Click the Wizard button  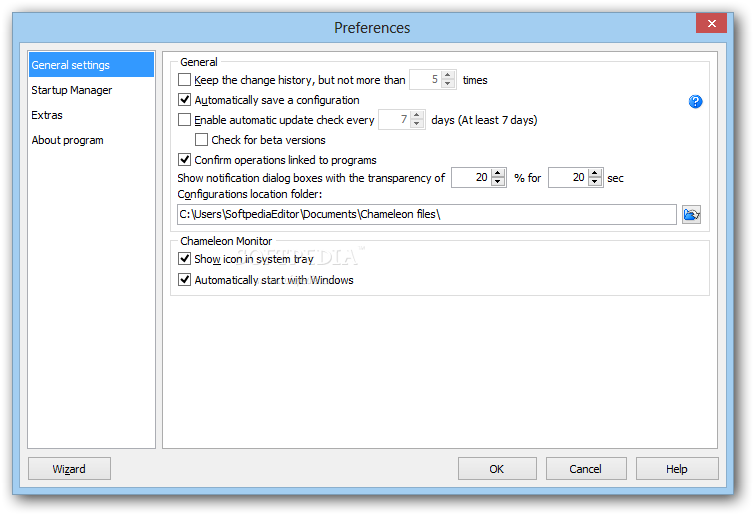pyautogui.click(x=69, y=469)
